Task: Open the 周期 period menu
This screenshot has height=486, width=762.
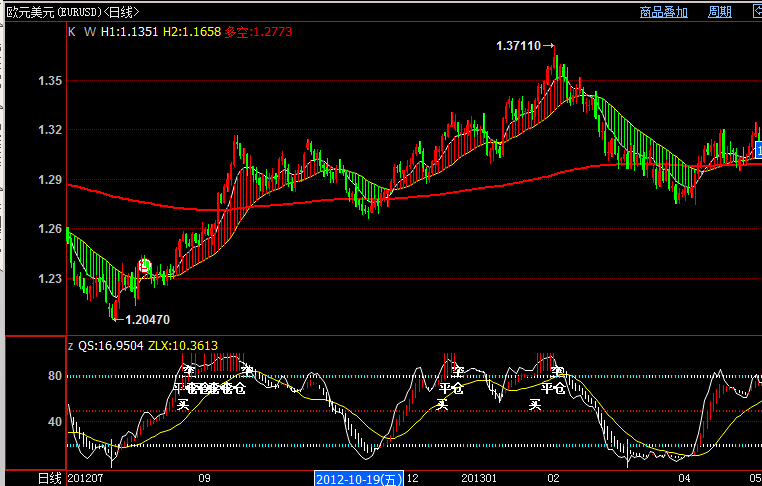Action: pyautogui.click(x=720, y=12)
